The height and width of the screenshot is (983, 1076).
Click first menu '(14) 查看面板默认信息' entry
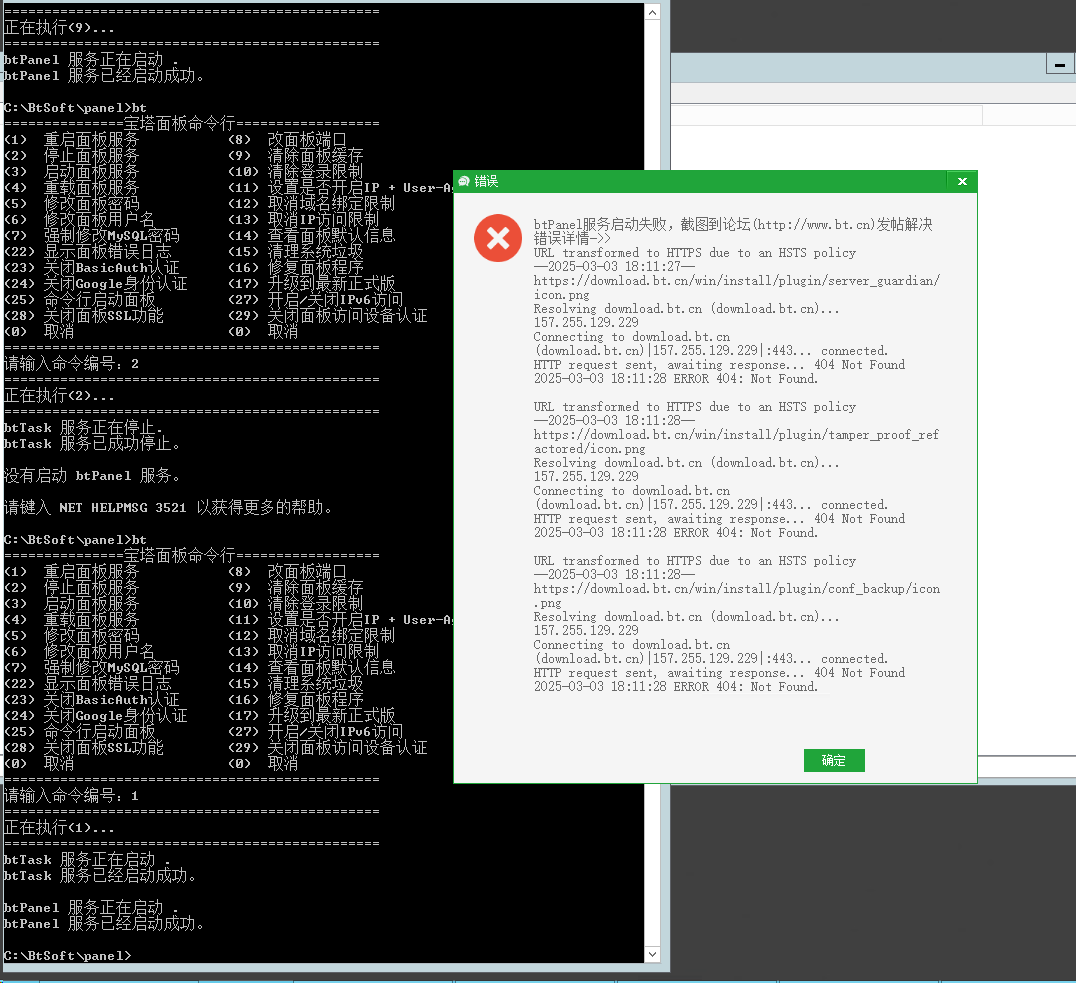[312, 235]
